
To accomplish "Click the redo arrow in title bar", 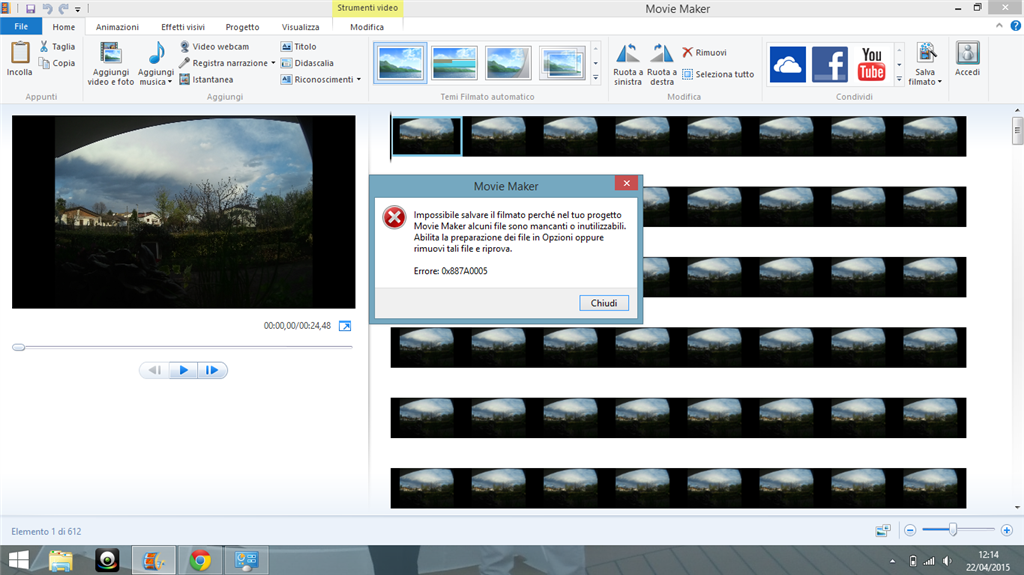I will tap(63, 9).
